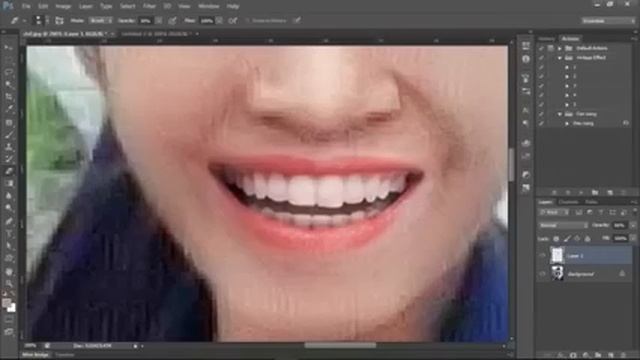This screenshot has width=640, height=360.
Task: Open the Window menu
Action: (x=209, y=6)
